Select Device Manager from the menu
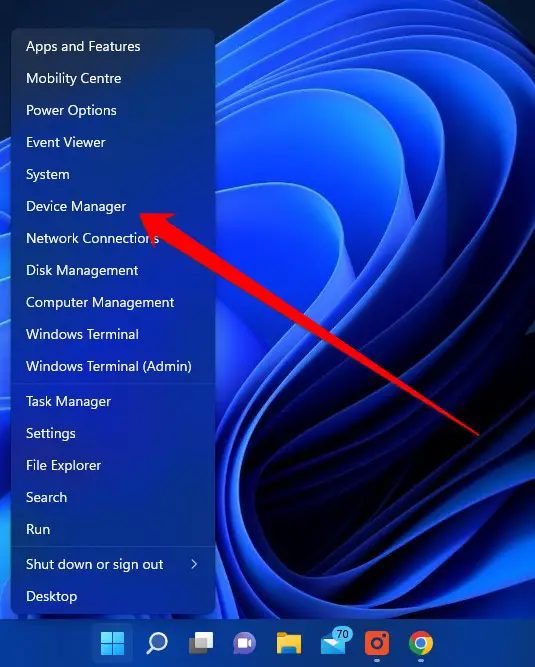535x667 pixels. pyautogui.click(x=76, y=206)
